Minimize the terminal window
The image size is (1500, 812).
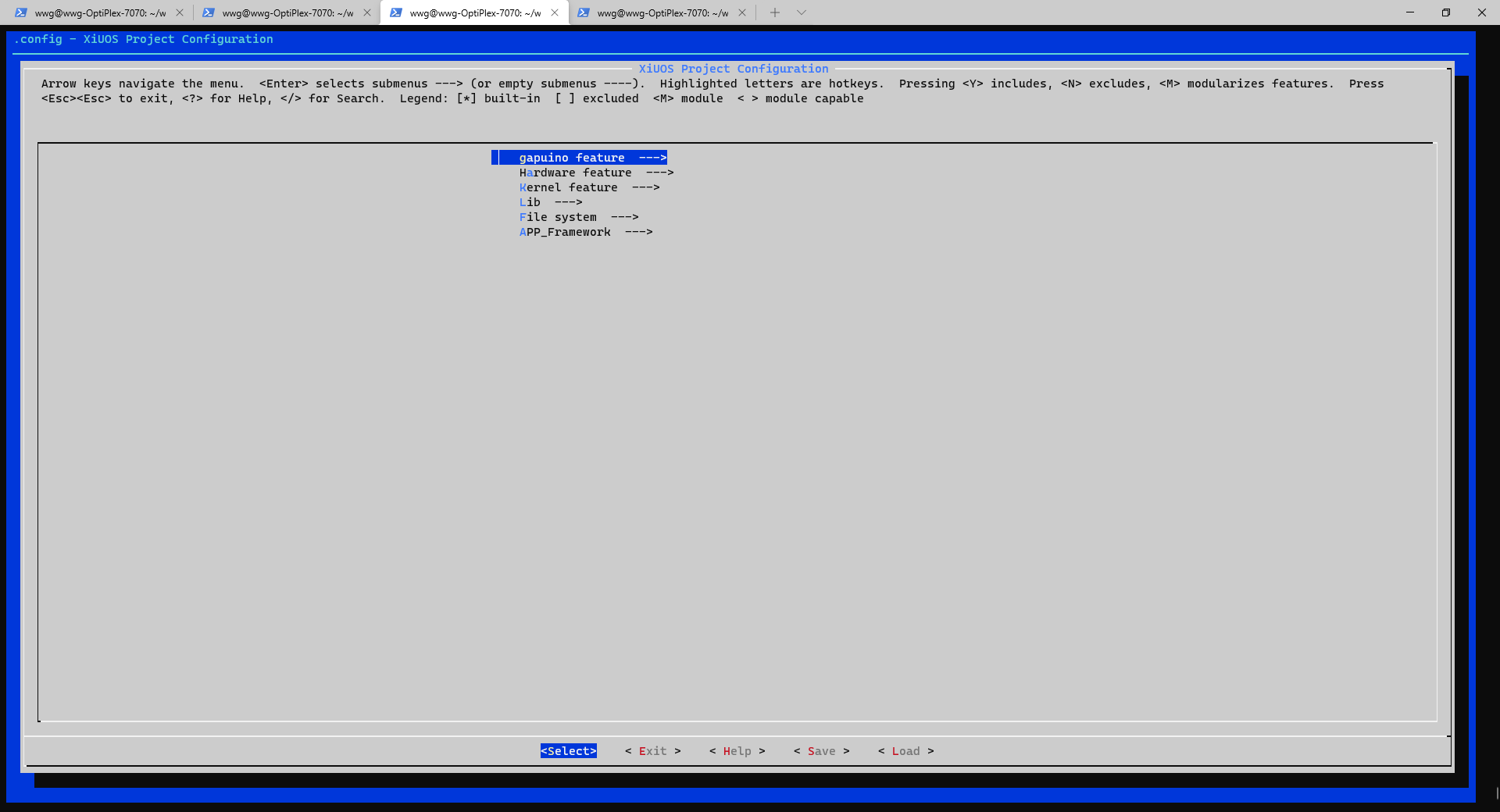pyautogui.click(x=1410, y=12)
